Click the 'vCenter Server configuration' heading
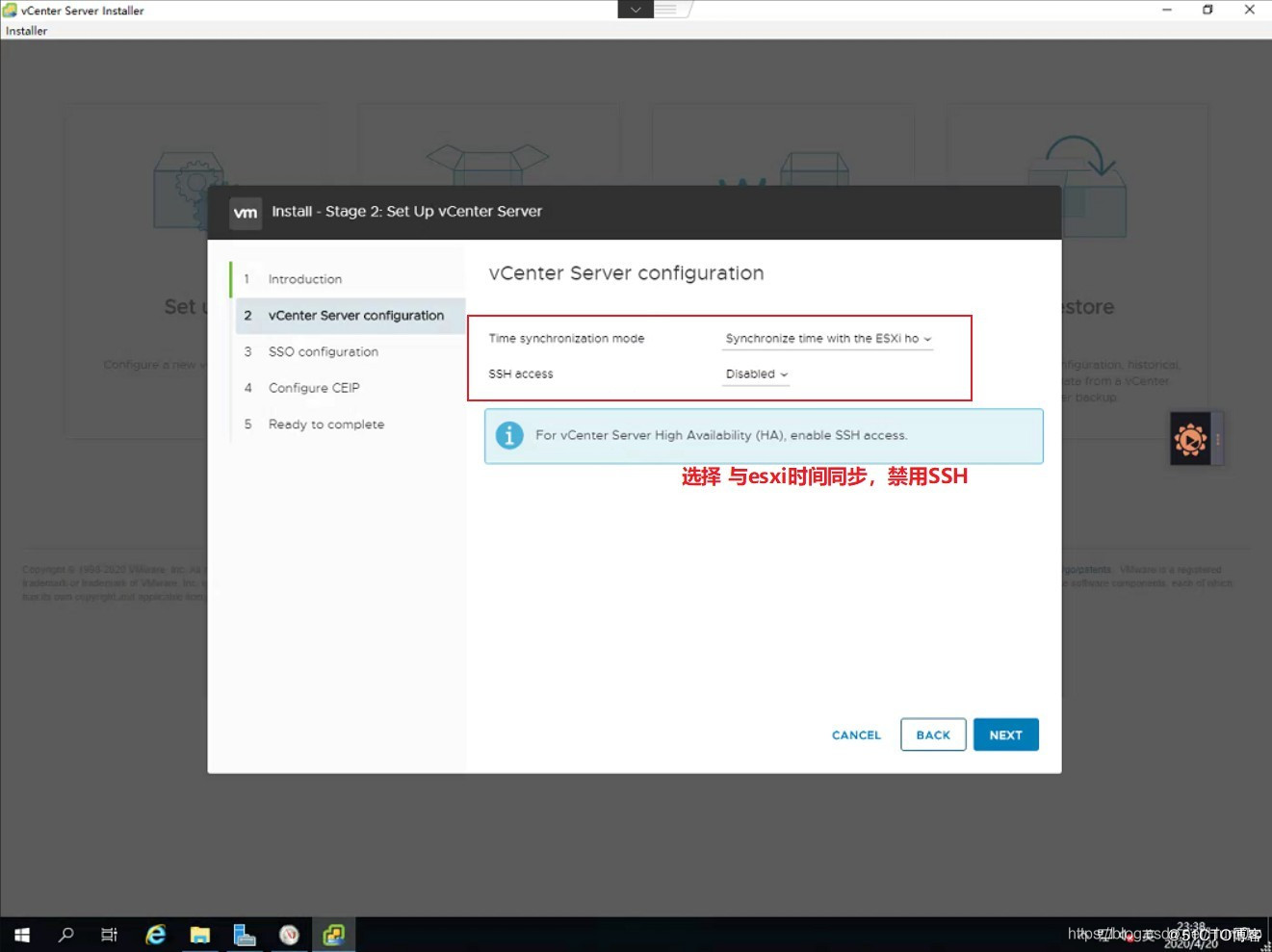Image resolution: width=1272 pixels, height=952 pixels. click(x=626, y=273)
